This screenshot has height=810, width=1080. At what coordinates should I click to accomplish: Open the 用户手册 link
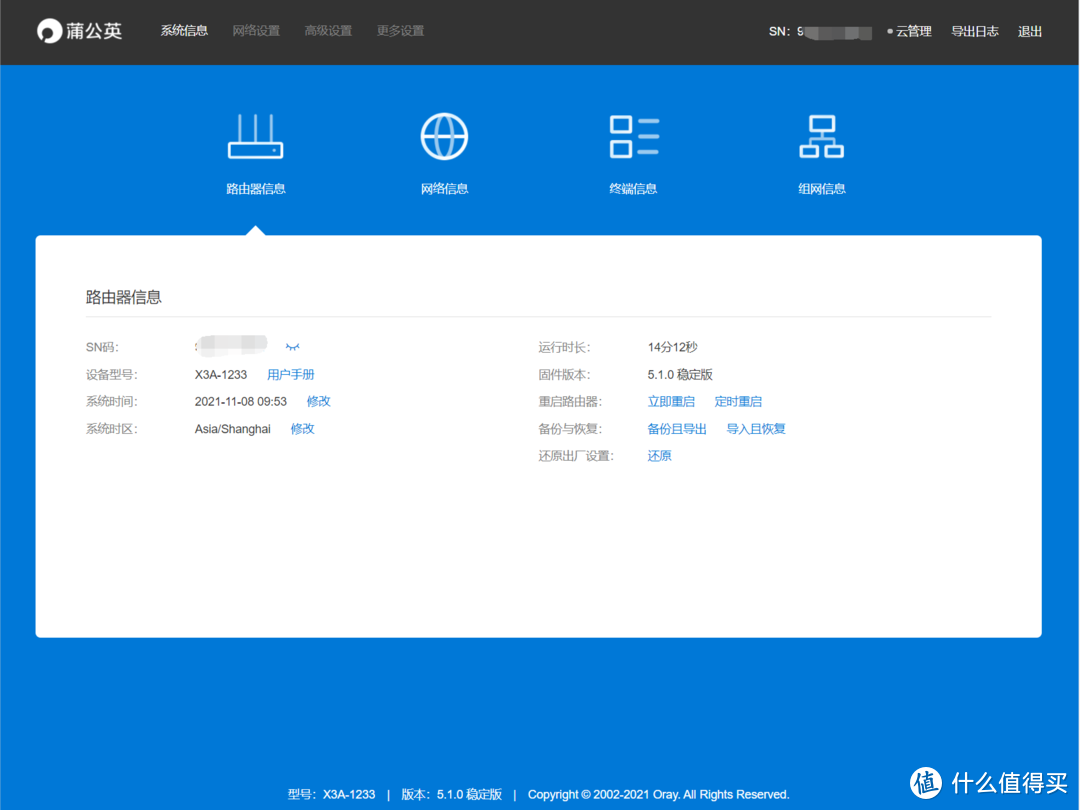[x=291, y=375]
